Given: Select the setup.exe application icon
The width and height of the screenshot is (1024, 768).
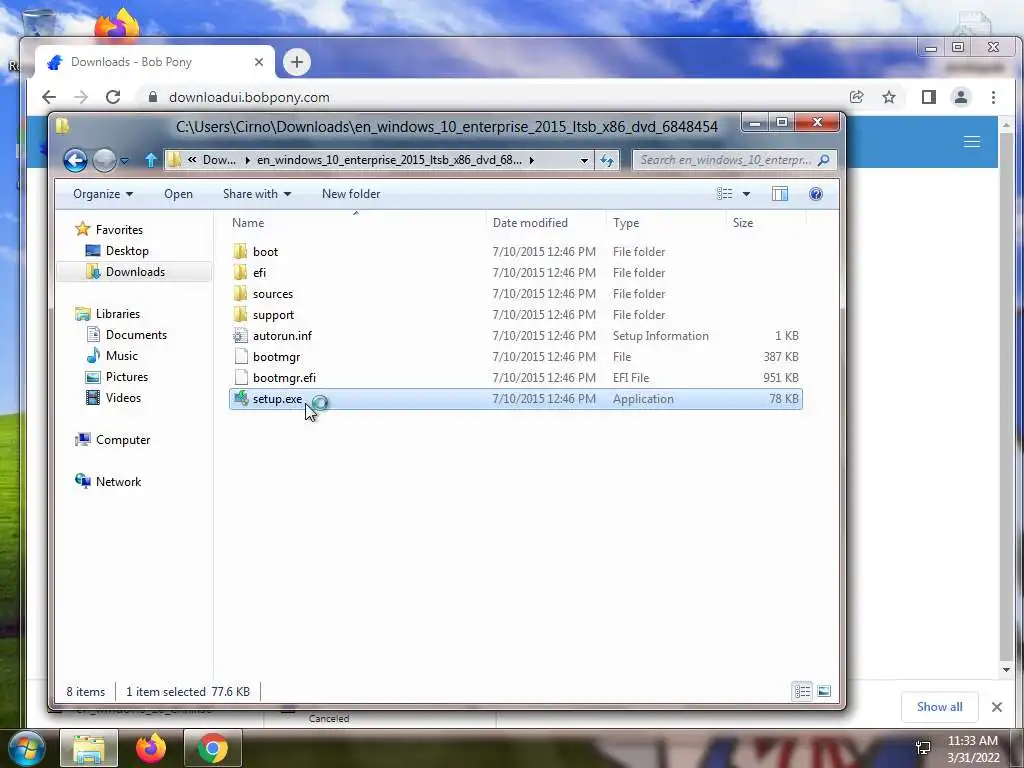Looking at the screenshot, I should point(241,398).
